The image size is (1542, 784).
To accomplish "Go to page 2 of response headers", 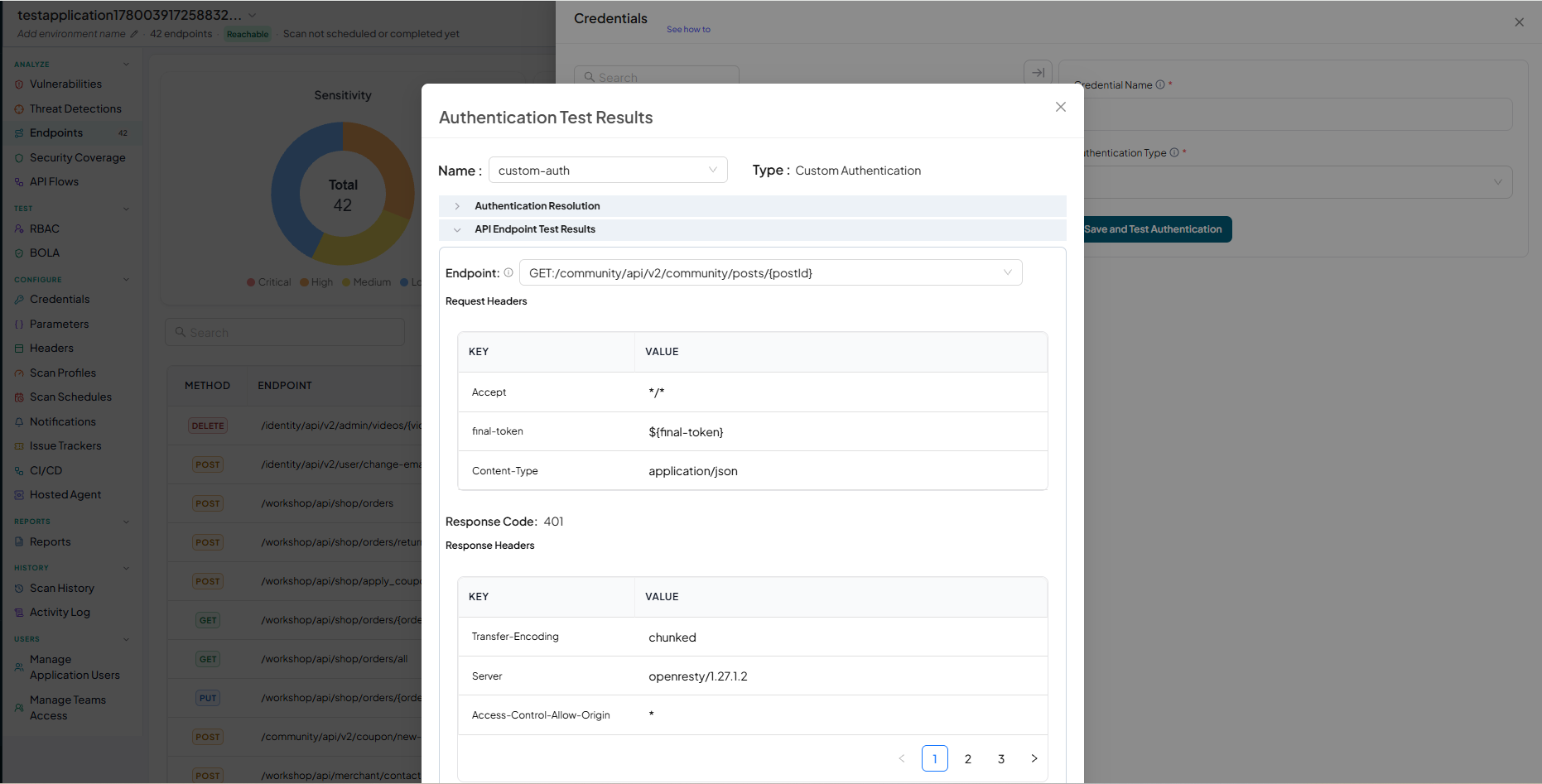I will (x=968, y=758).
